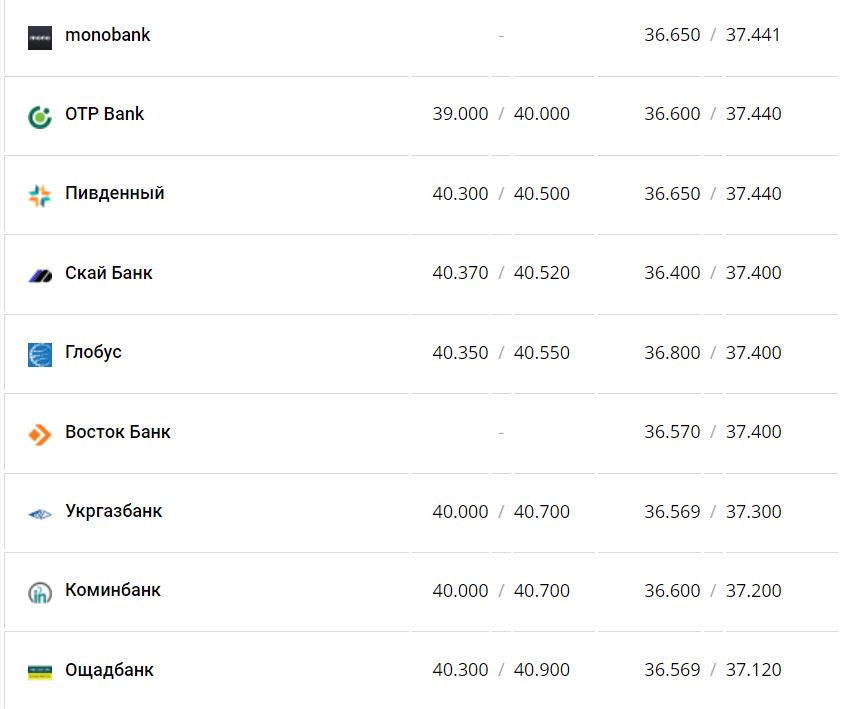841x709 pixels.
Task: Click the OTP Bank green logo
Action: click(40, 116)
